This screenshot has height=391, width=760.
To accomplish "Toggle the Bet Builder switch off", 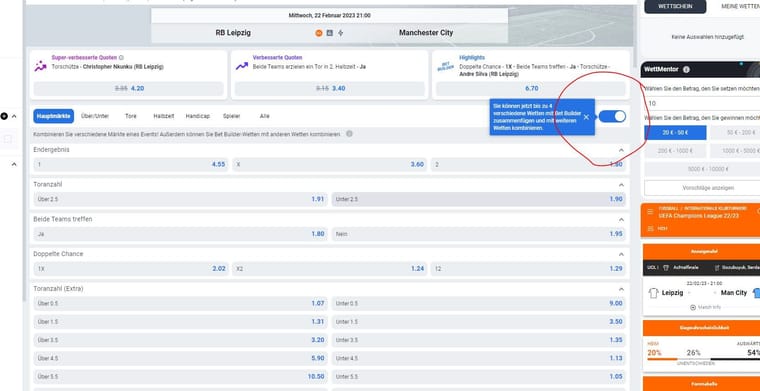I will [x=612, y=116].
